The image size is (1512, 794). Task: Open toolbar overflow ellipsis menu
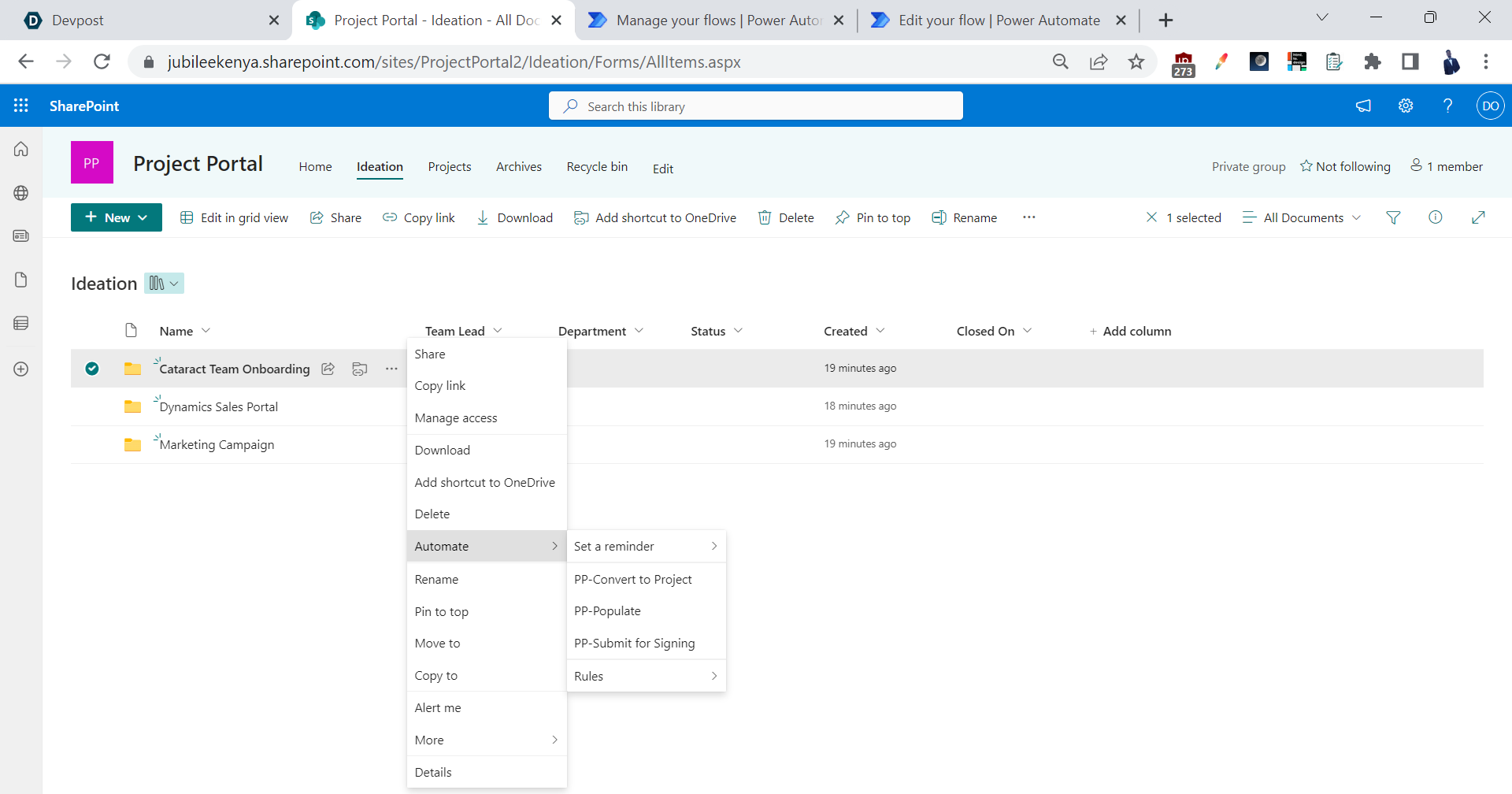click(1029, 217)
